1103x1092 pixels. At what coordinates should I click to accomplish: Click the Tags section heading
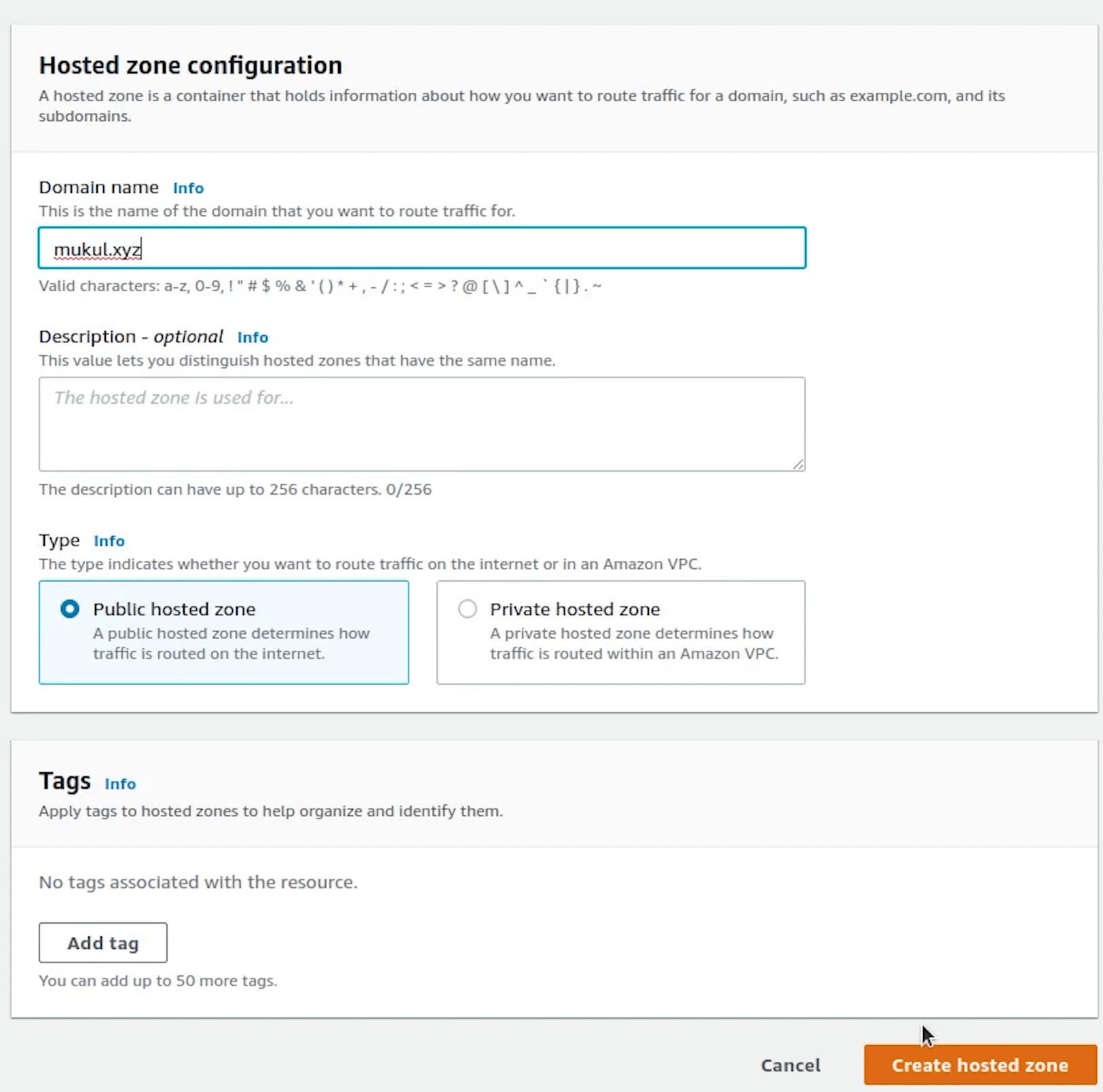tap(64, 781)
